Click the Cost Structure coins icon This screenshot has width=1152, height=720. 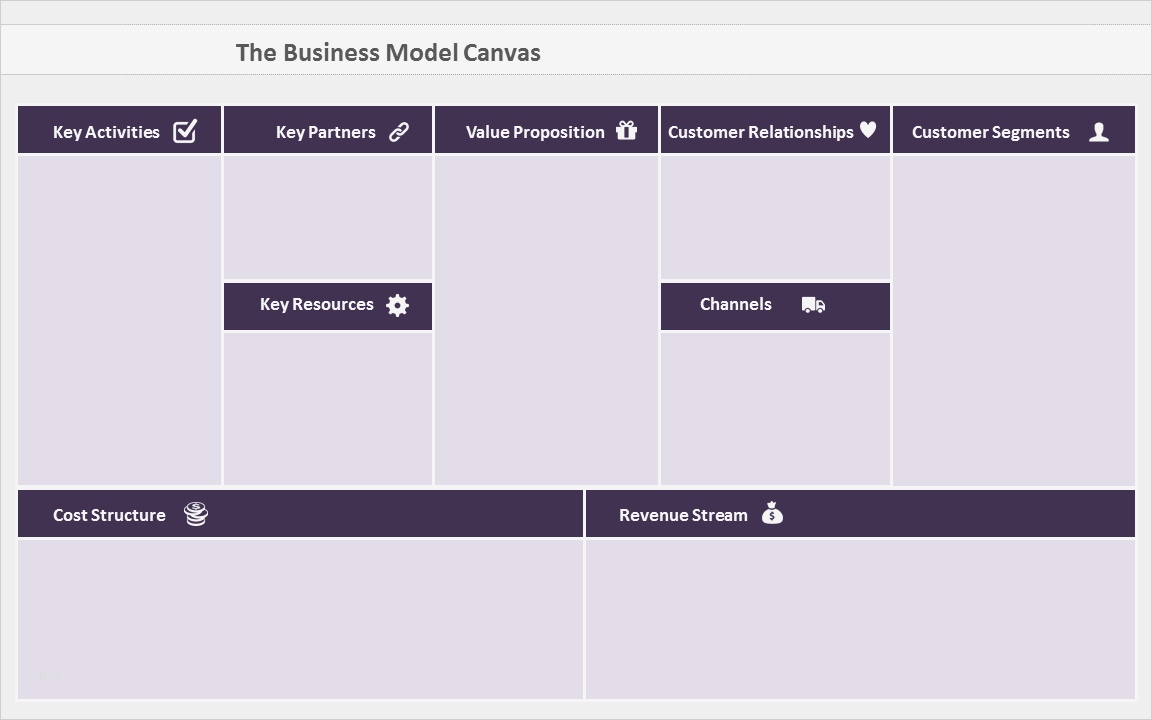[196, 514]
